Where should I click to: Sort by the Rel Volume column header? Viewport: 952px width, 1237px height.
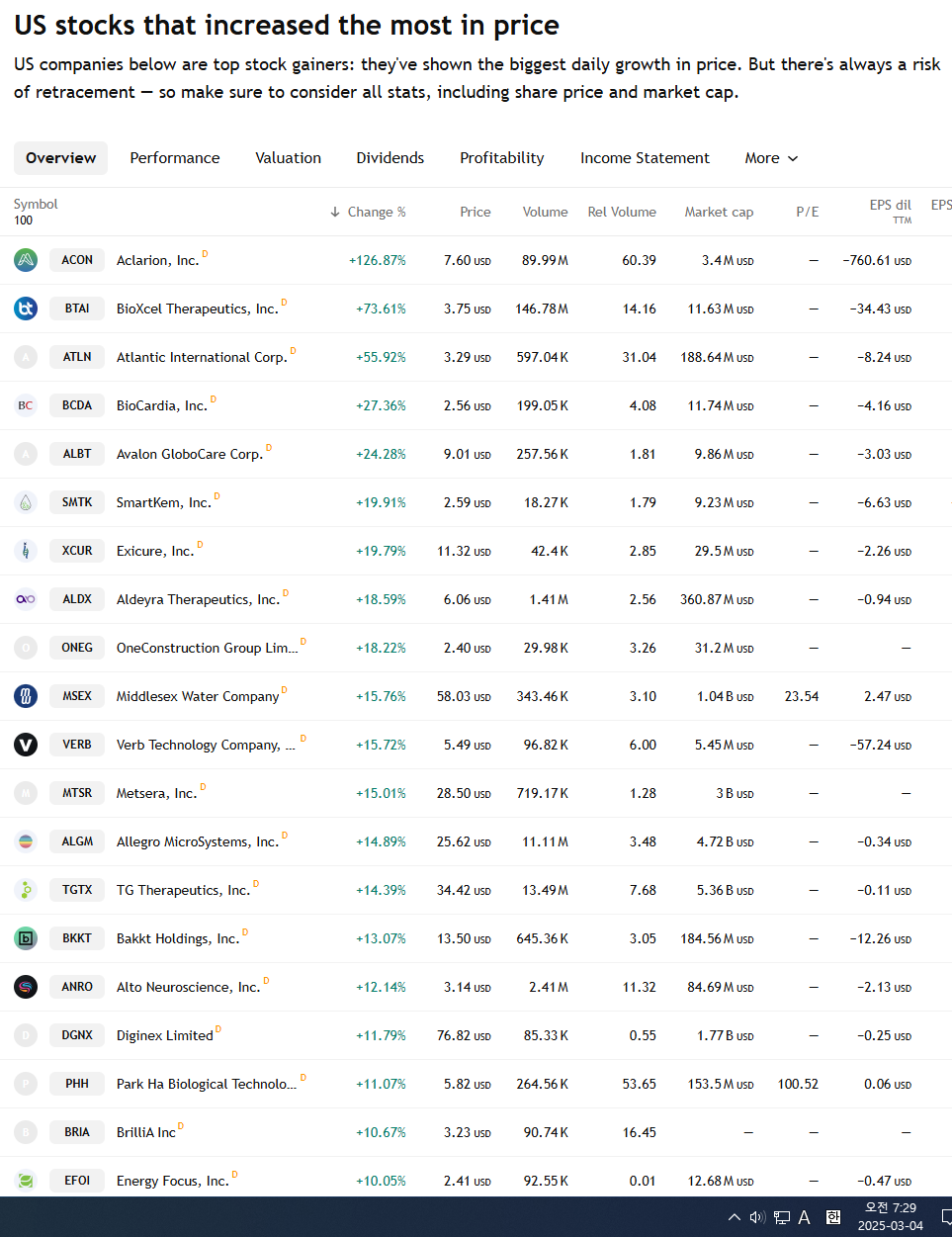coord(622,212)
